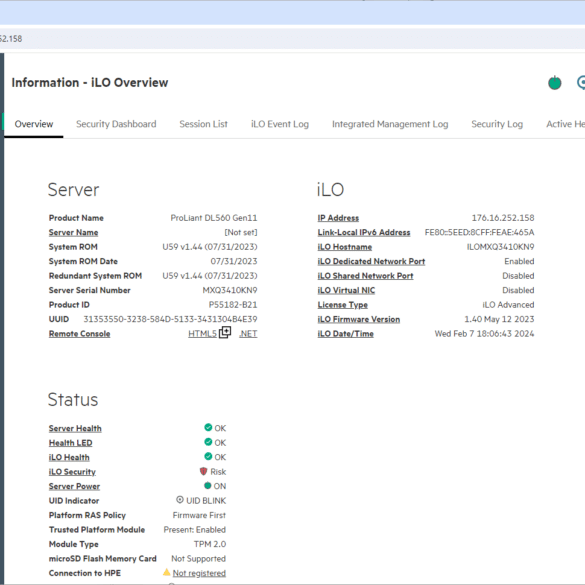
Task: Click iLO Shared Network Port link
Action: click(x=365, y=276)
